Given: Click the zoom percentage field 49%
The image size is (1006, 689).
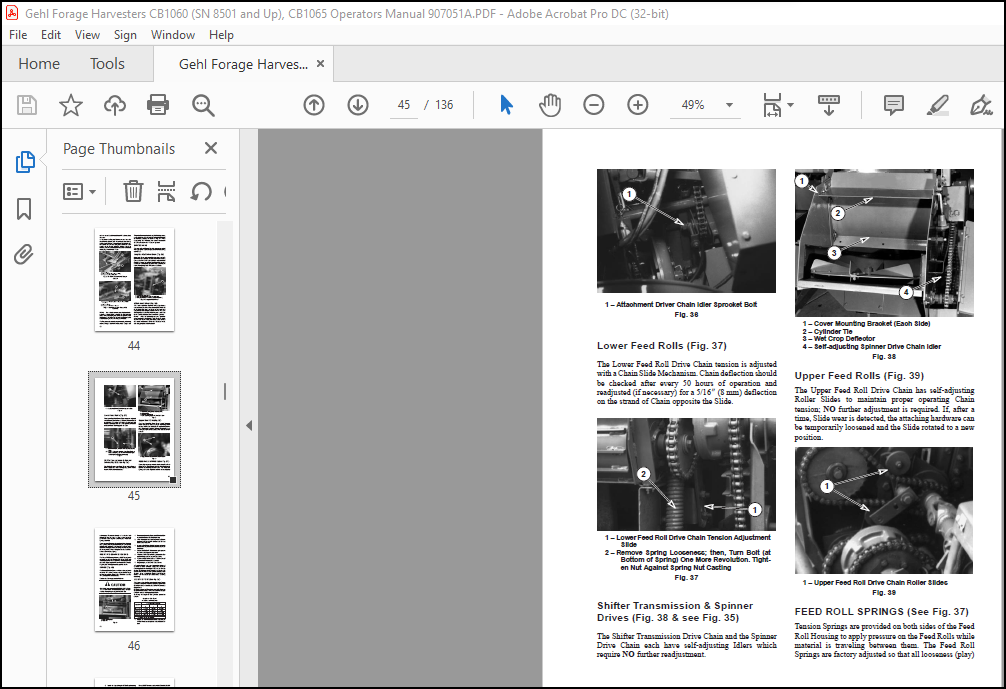Looking at the screenshot, I should (x=693, y=105).
